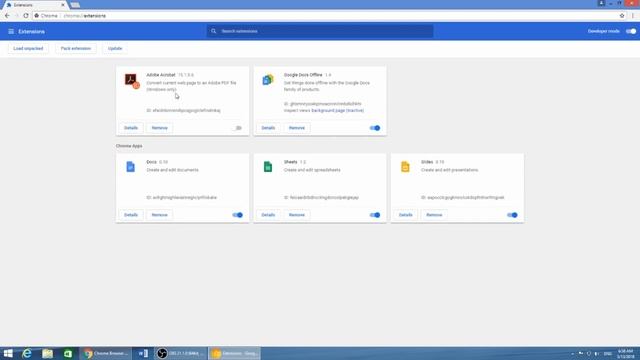Switch to Word in the taskbar

click(143, 353)
